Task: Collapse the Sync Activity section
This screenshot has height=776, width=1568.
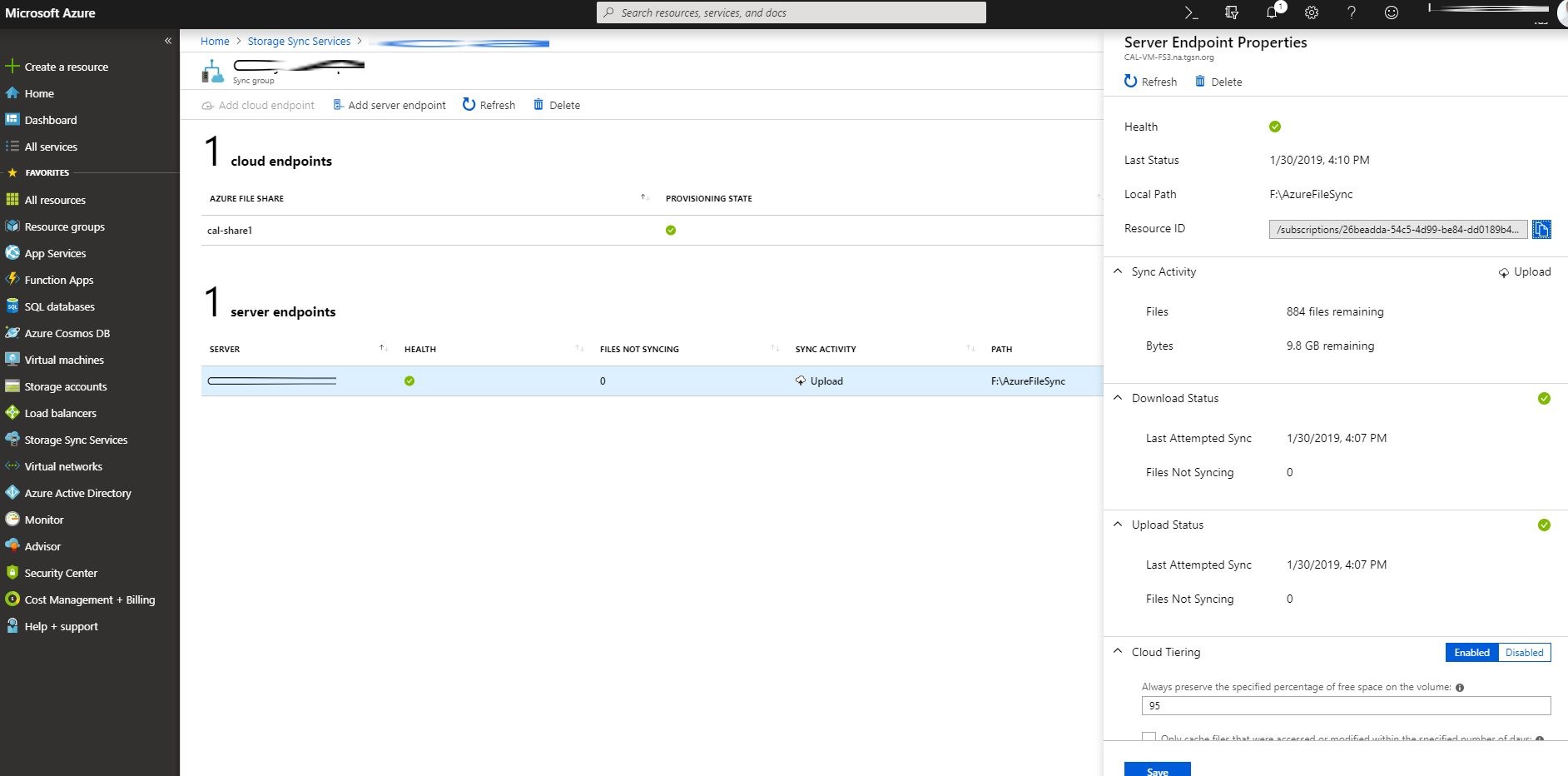Action: (x=1118, y=271)
